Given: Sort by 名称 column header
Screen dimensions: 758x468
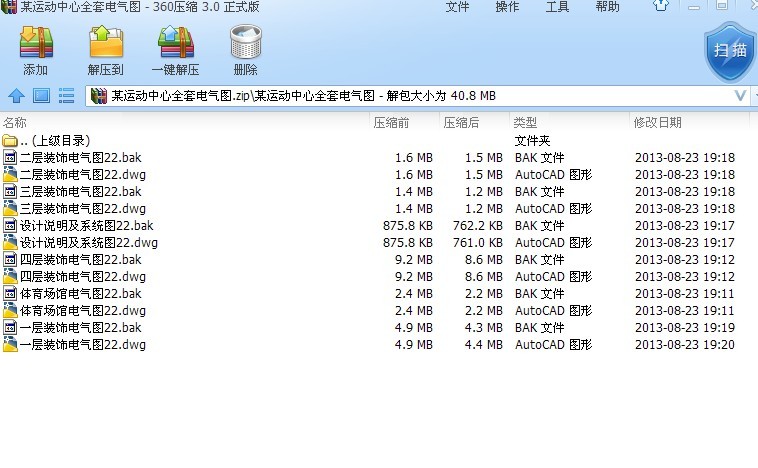Looking at the screenshot, I should point(15,123).
